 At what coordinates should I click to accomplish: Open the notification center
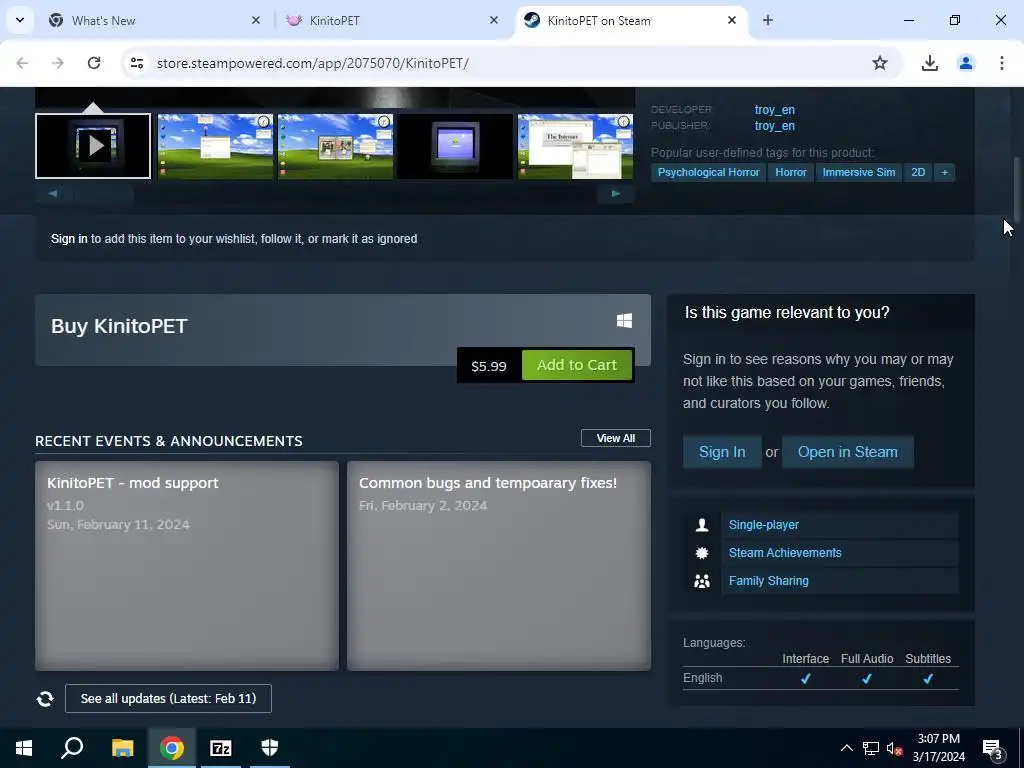[x=993, y=750]
